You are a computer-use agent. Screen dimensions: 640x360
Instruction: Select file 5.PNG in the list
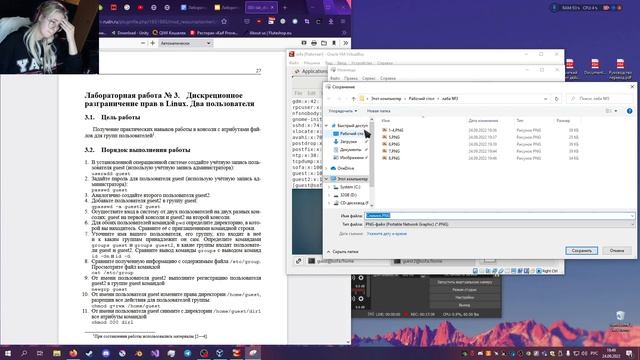(x=391, y=137)
